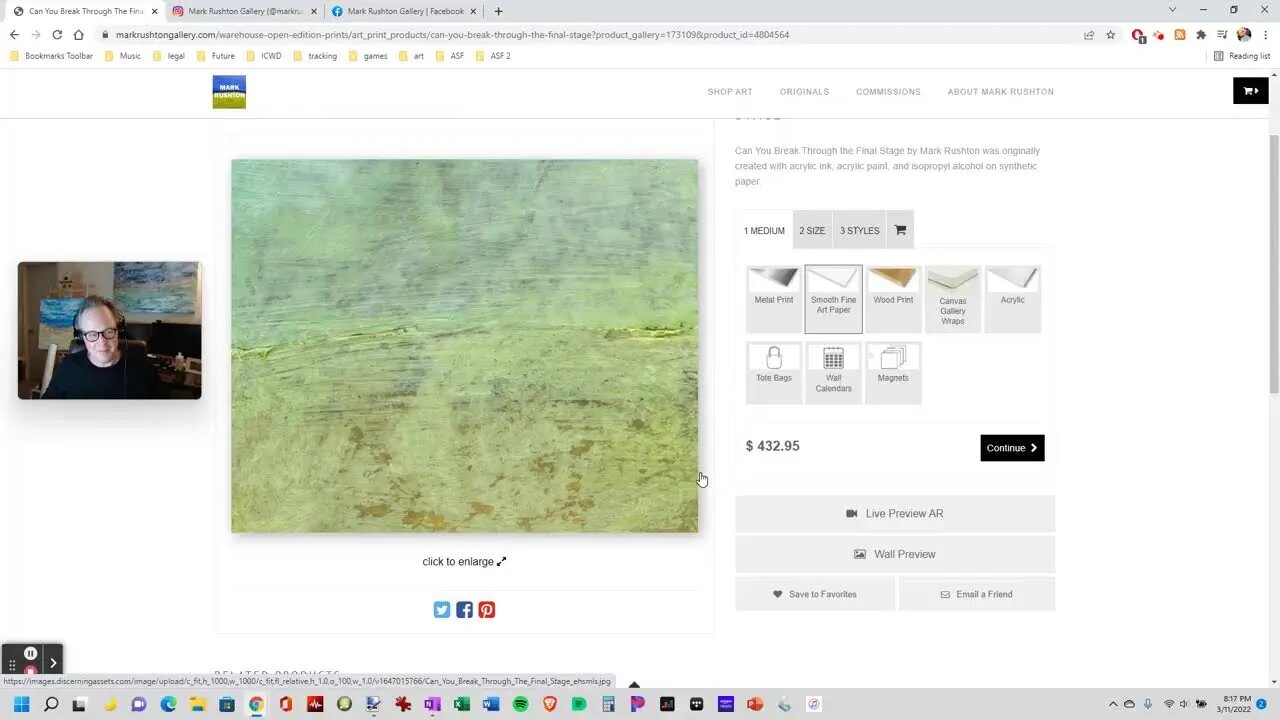This screenshot has height=720, width=1280.
Task: Click the Mark Rushton logo
Action: click(229, 92)
